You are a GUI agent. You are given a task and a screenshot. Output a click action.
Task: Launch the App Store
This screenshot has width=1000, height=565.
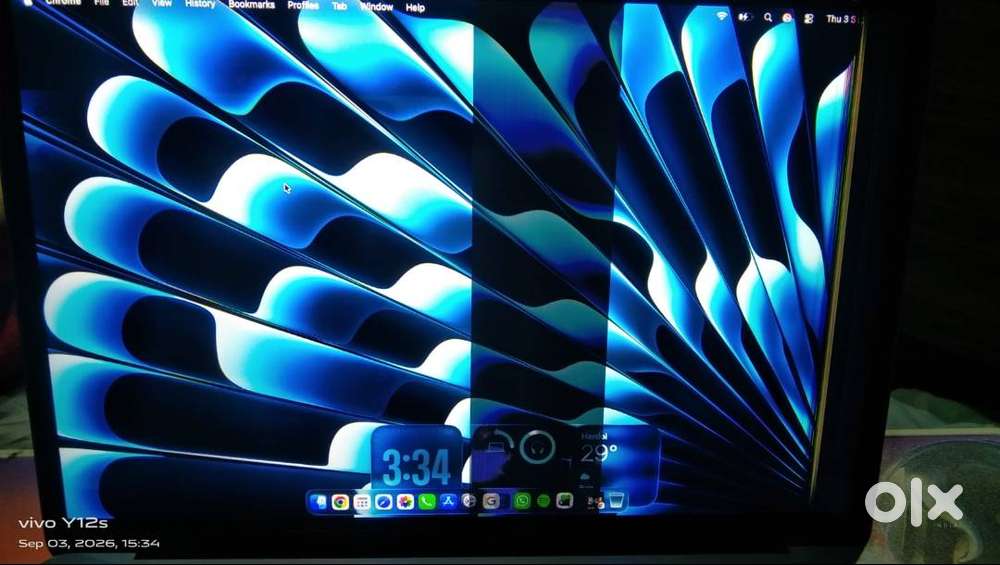(448, 501)
